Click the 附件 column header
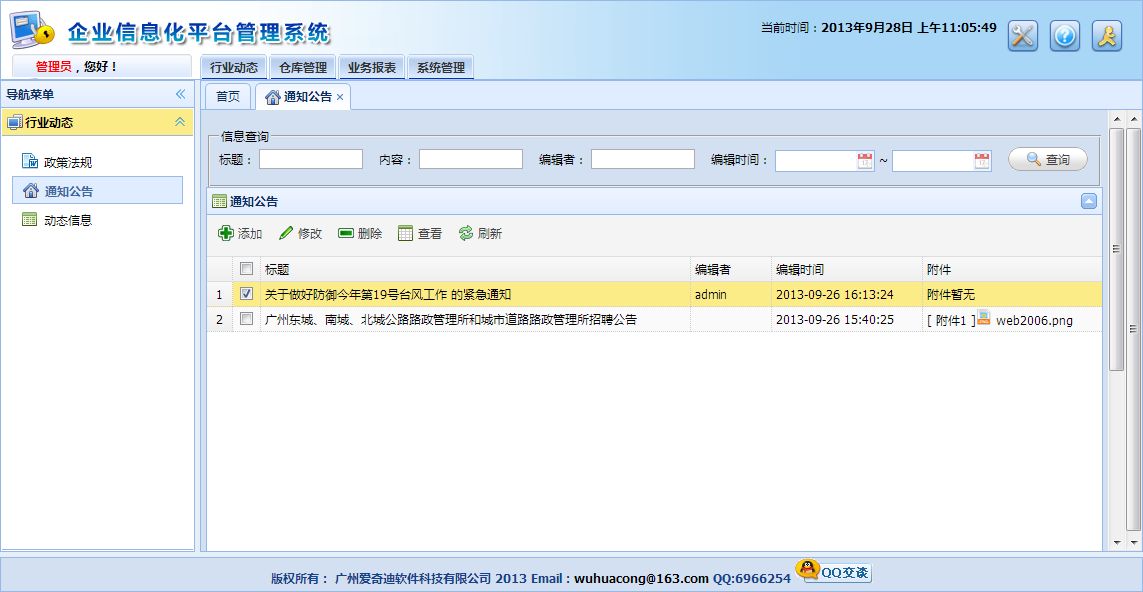Image resolution: width=1143 pixels, height=592 pixels. (x=1012, y=269)
